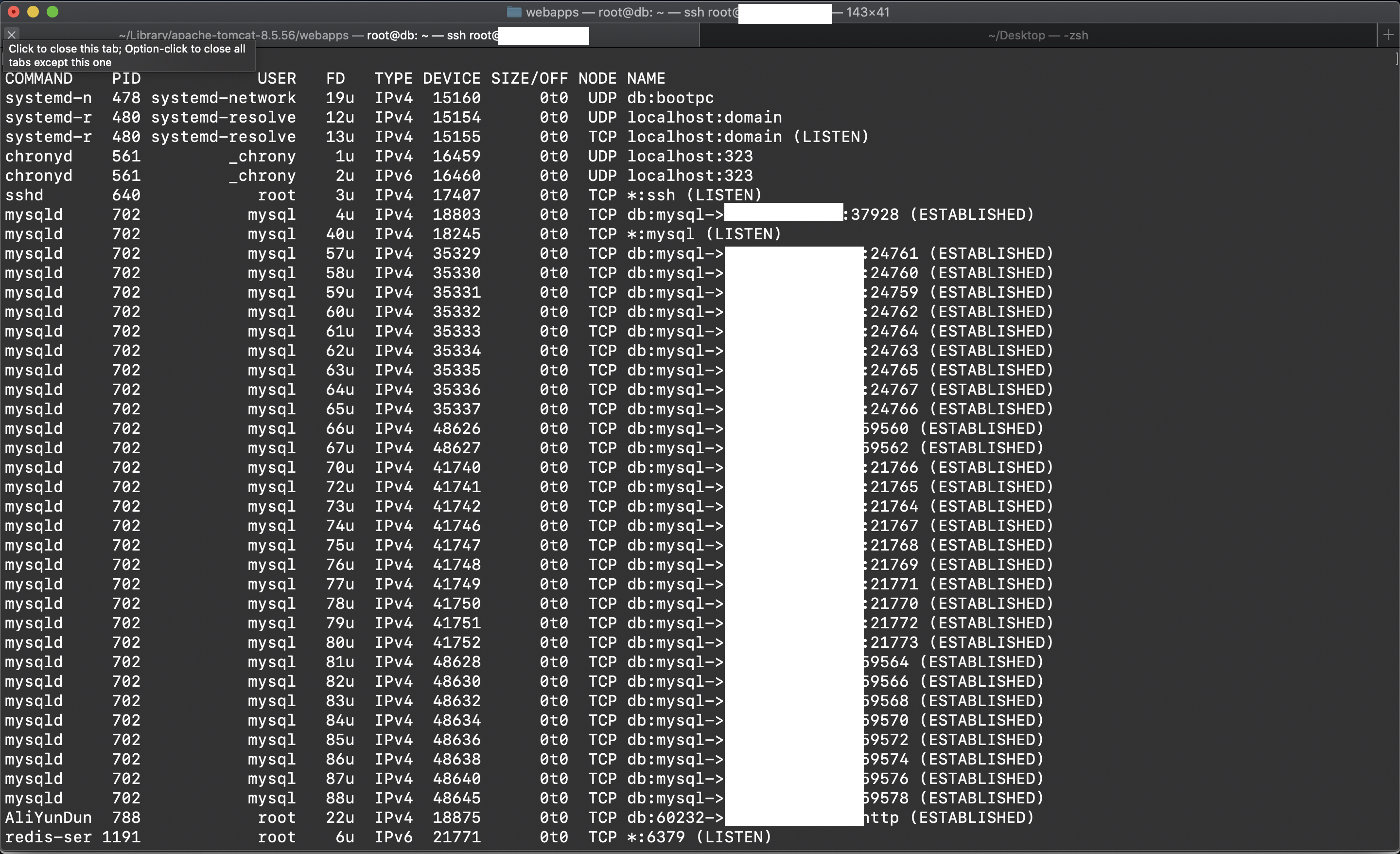
Task: Click the red close window button
Action: 14,11
